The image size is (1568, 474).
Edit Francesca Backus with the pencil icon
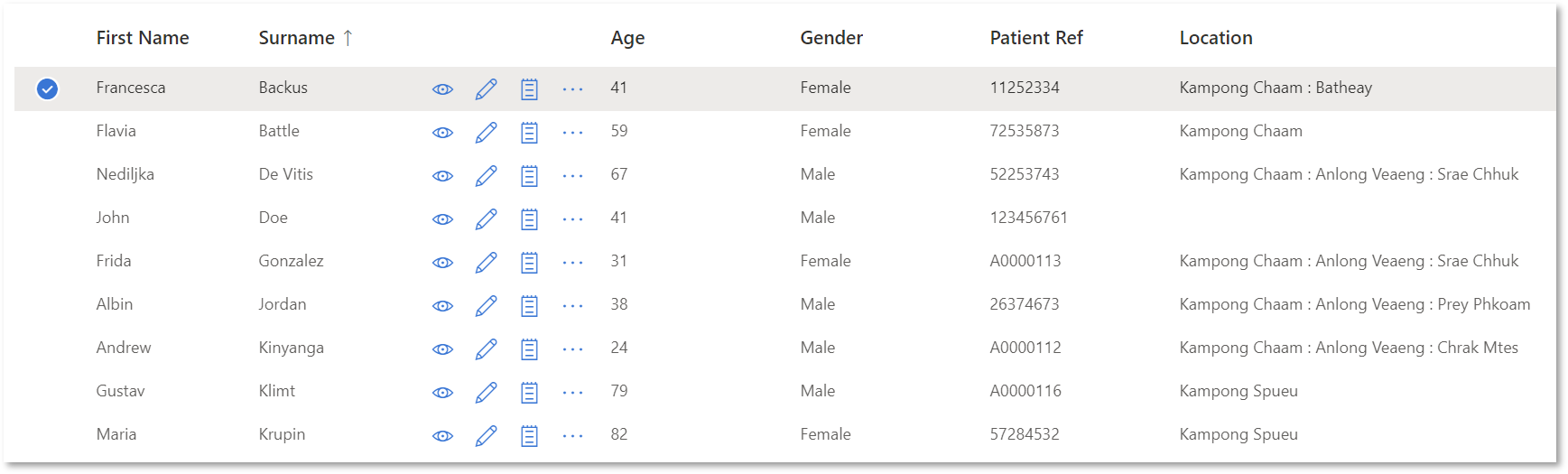pos(486,88)
